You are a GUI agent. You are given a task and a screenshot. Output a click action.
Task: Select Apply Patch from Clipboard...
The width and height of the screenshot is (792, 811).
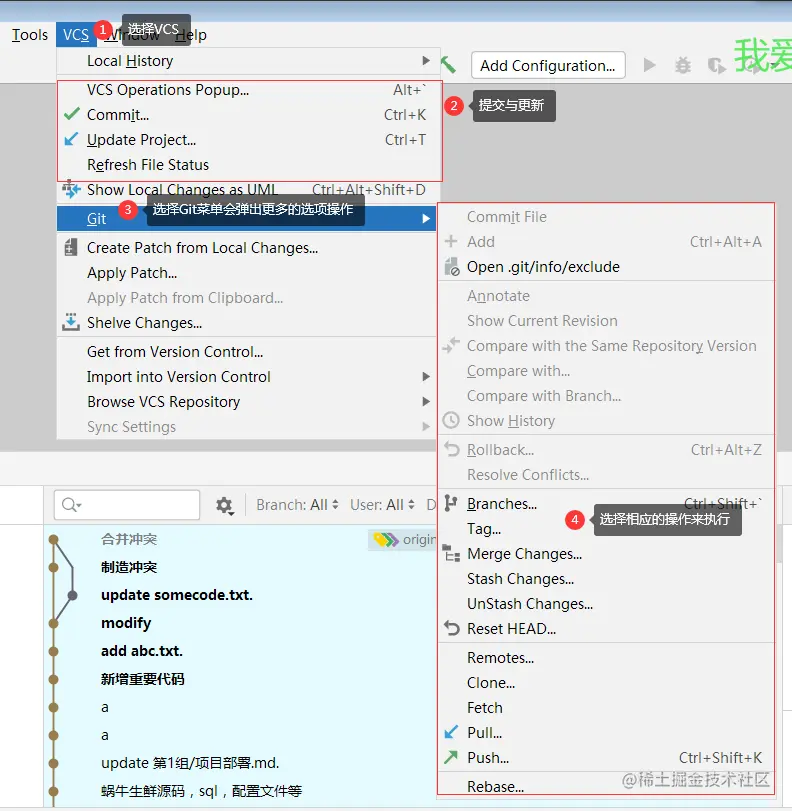pos(246,297)
